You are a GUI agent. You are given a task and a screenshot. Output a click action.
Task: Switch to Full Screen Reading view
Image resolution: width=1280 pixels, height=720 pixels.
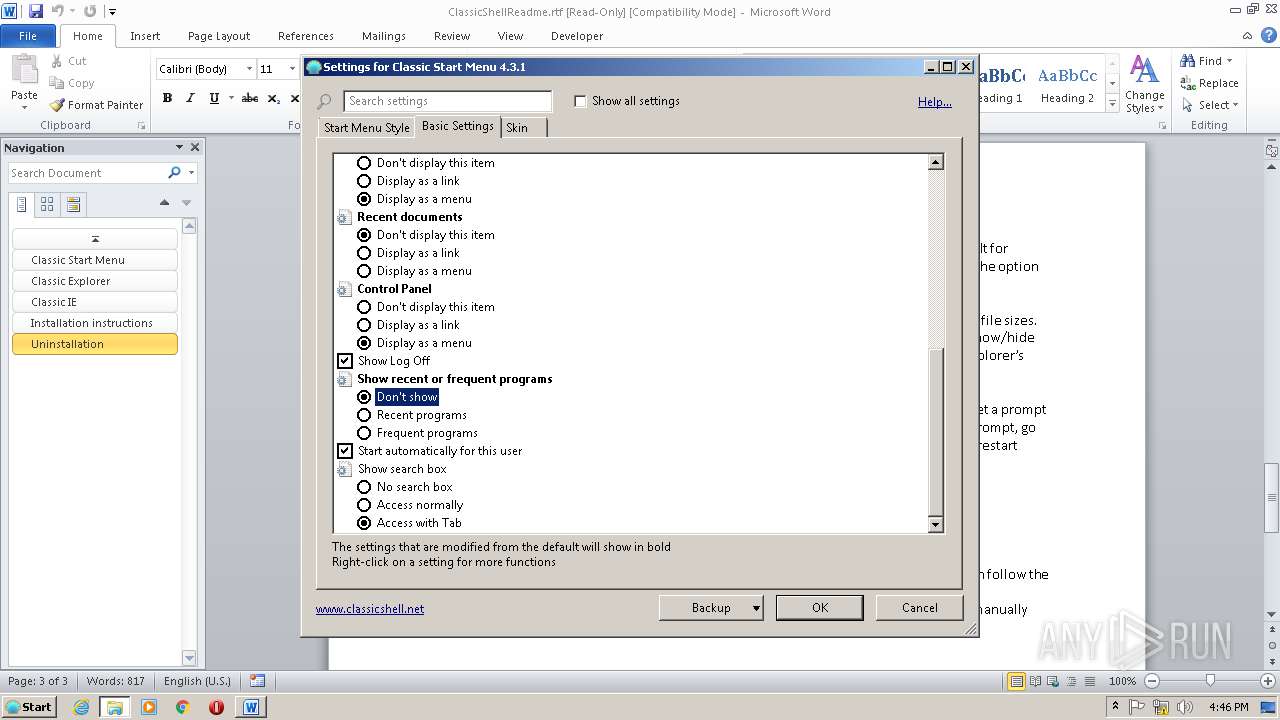click(x=1036, y=681)
